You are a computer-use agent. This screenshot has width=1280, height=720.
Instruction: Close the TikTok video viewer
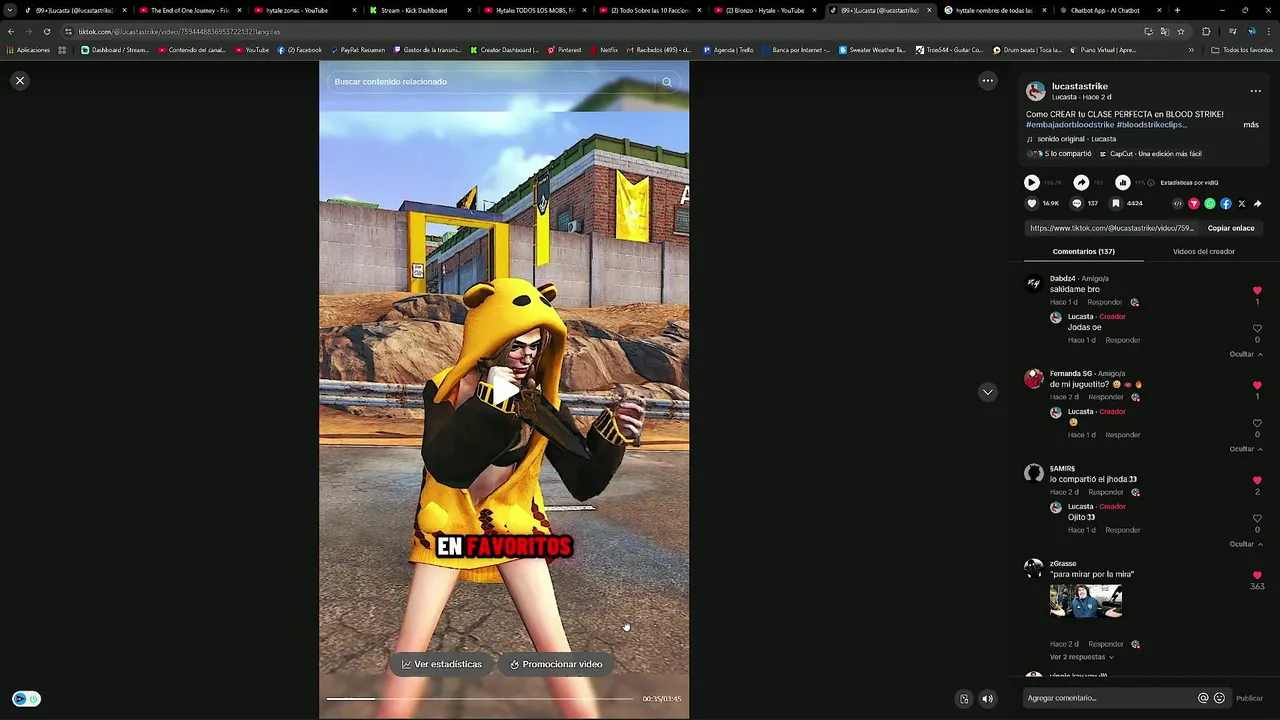tap(20, 81)
